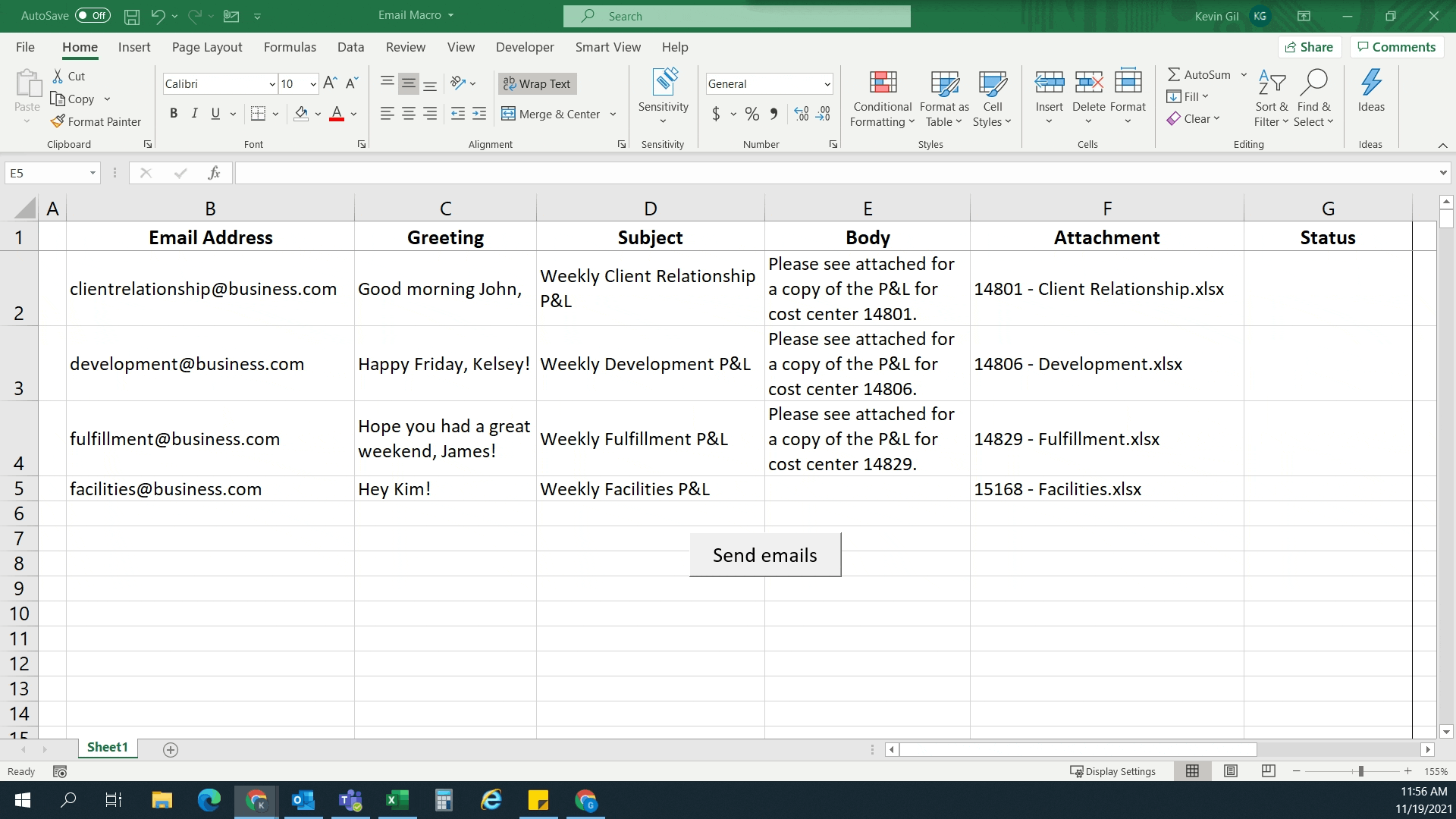The width and height of the screenshot is (1456, 819).
Task: Click the Search box in title bar
Action: pos(737,16)
